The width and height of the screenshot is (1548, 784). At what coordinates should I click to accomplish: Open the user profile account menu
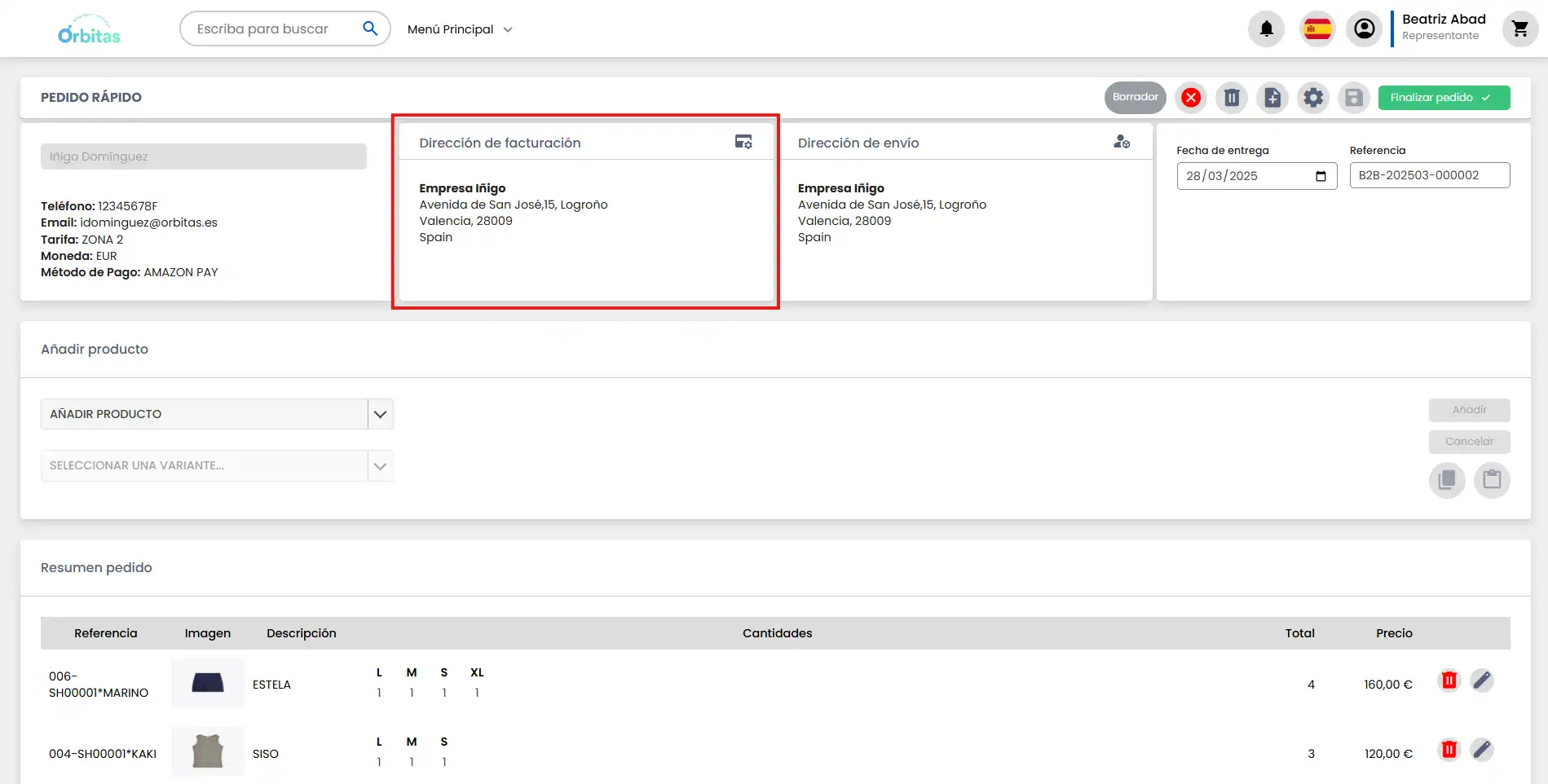pos(1364,29)
